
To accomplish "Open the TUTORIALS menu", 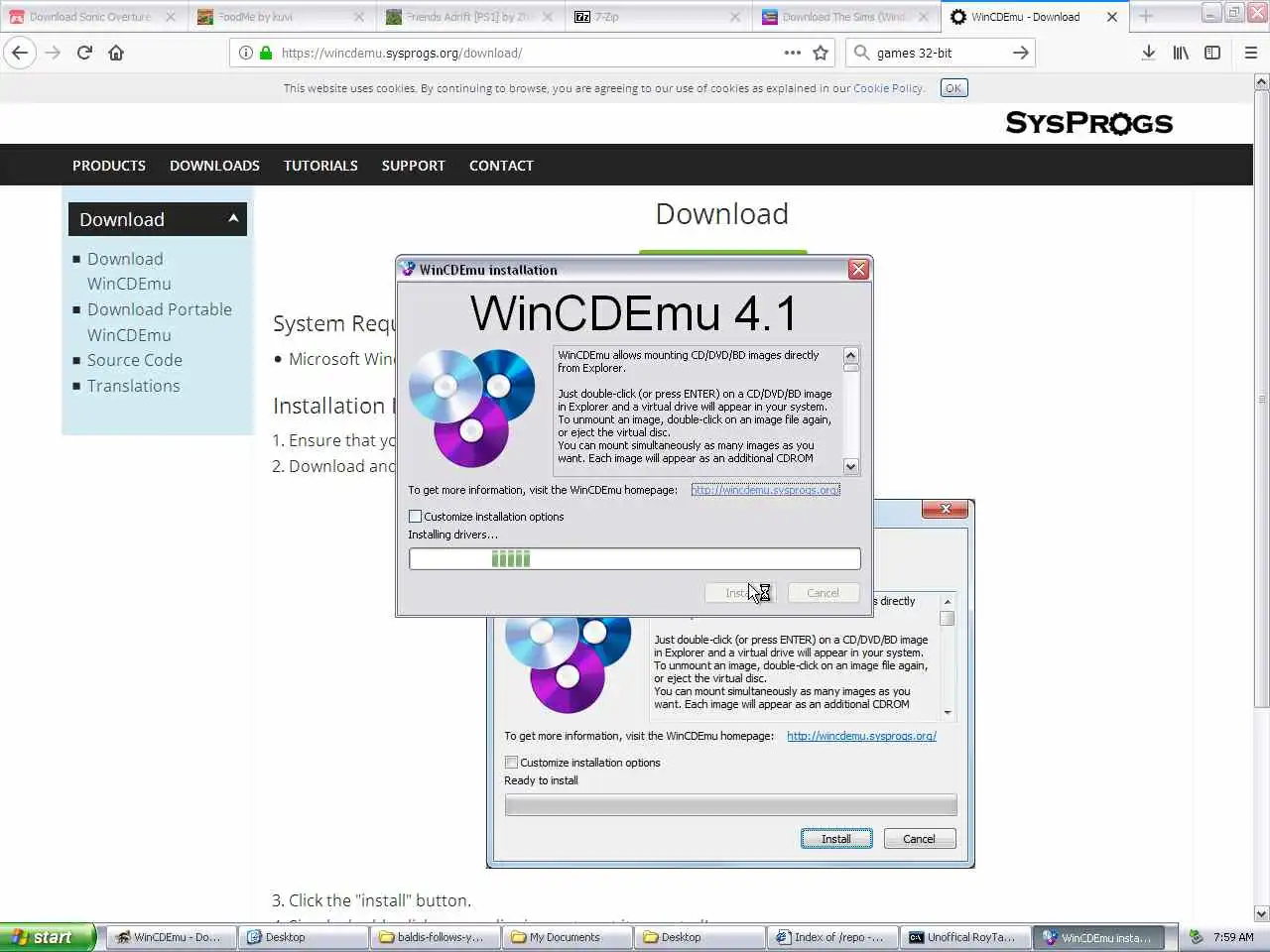I will (x=320, y=166).
